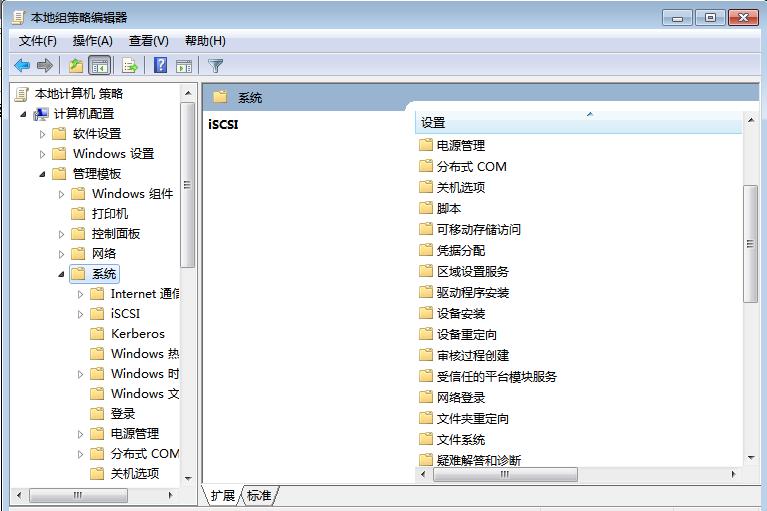Click the 凭据分配 folder icon in settings list
Viewport: 767px width, 511px height.
click(426, 250)
